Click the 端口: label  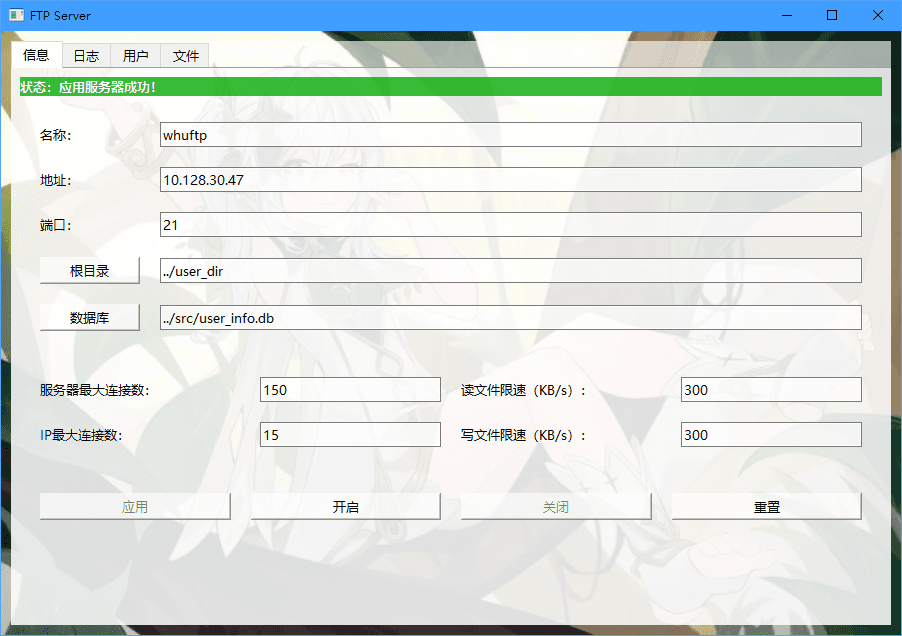click(x=55, y=225)
